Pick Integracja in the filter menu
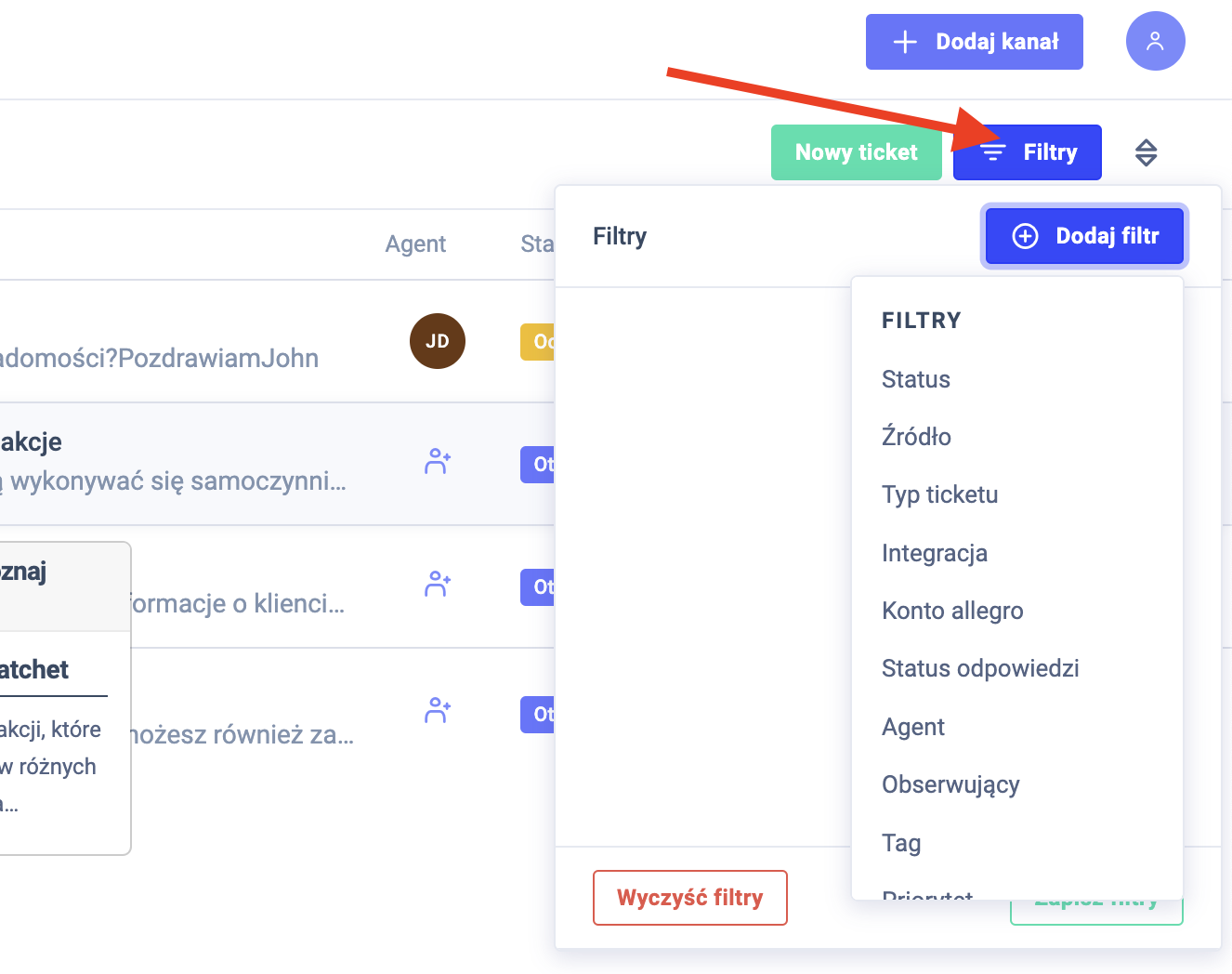The height and width of the screenshot is (974, 1232). click(934, 553)
